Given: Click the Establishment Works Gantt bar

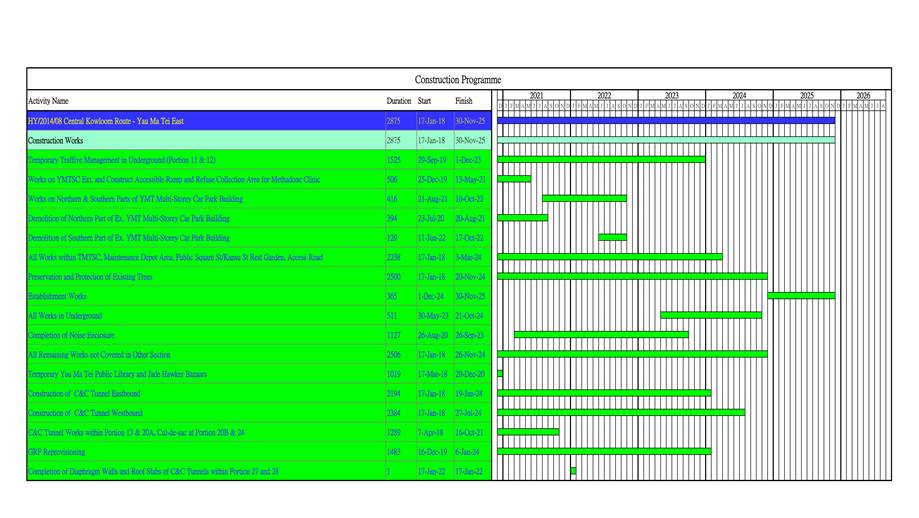Looking at the screenshot, I should pyautogui.click(x=801, y=296).
